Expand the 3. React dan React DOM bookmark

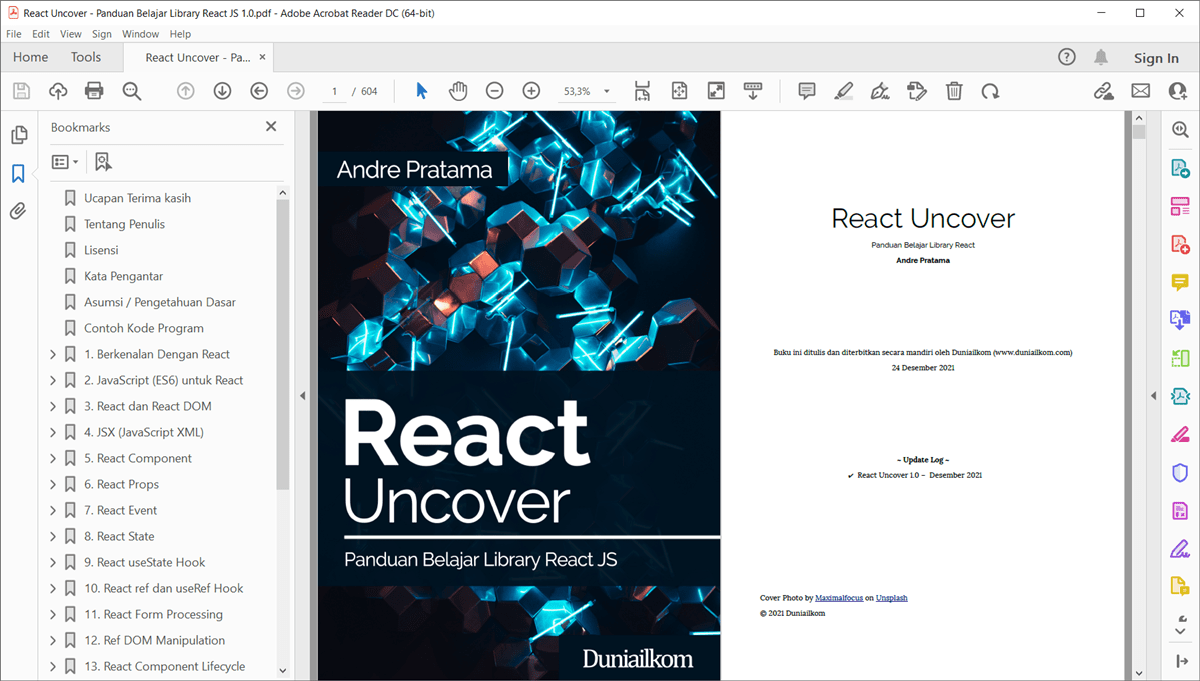(x=53, y=406)
